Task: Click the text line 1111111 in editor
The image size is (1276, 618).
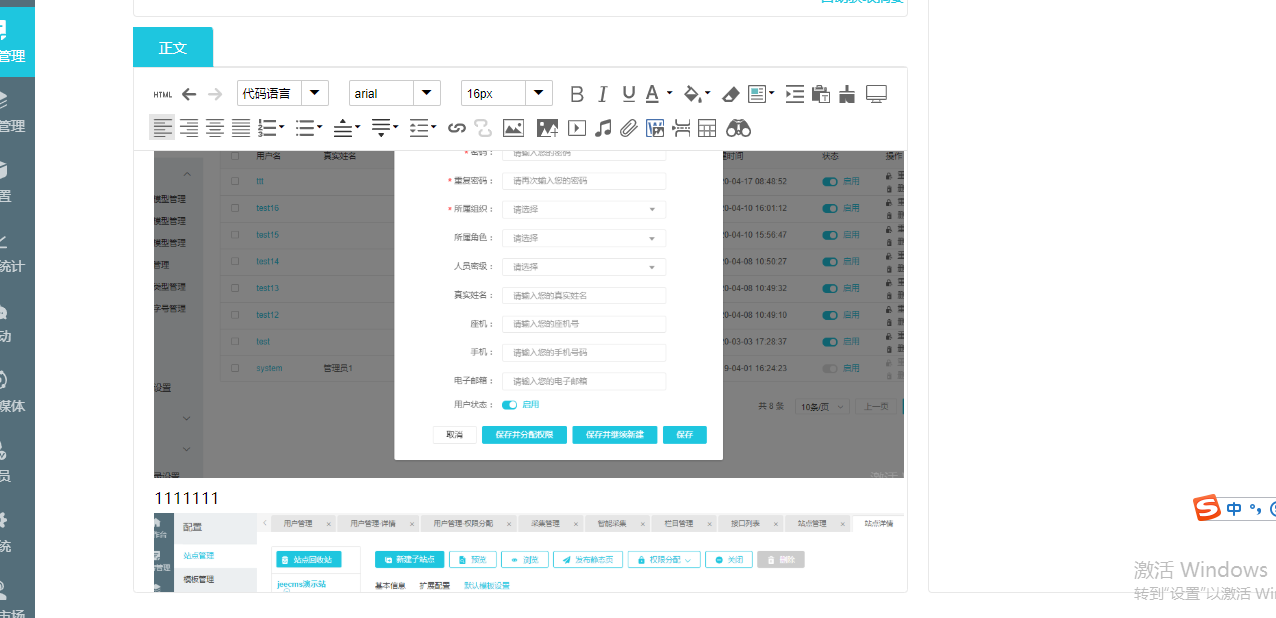Action: 187,498
